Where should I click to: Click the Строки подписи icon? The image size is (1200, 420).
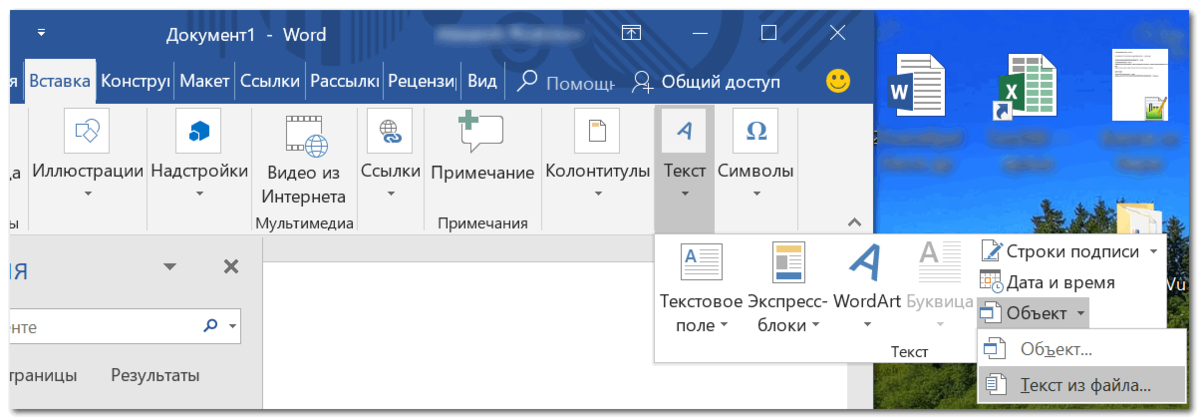(x=992, y=251)
